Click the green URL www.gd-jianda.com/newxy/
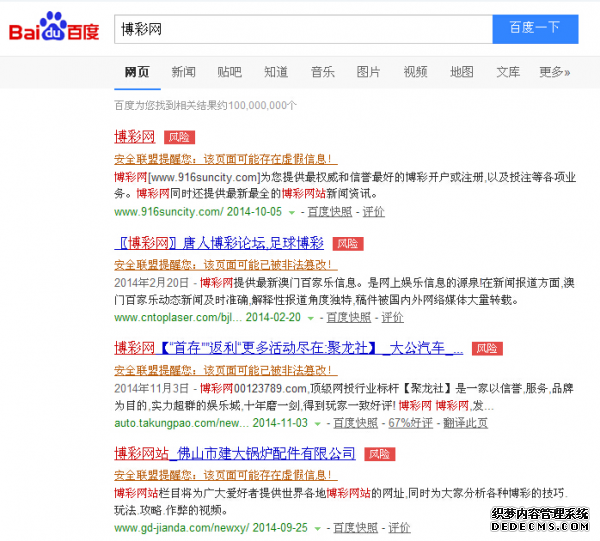Image resolution: width=600 pixels, height=541 pixels. pyautogui.click(x=181, y=528)
